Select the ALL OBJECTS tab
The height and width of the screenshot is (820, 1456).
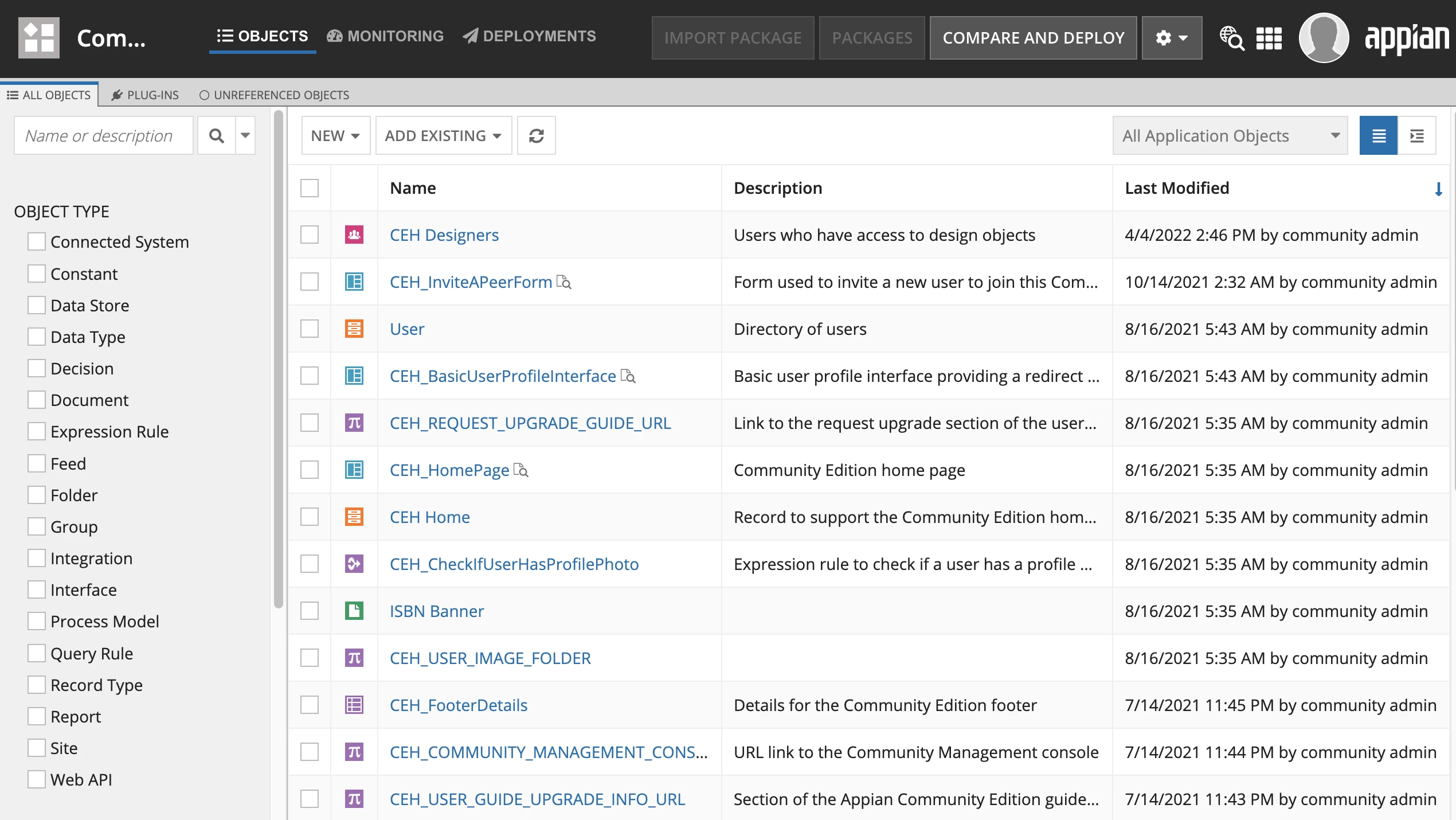coord(49,95)
